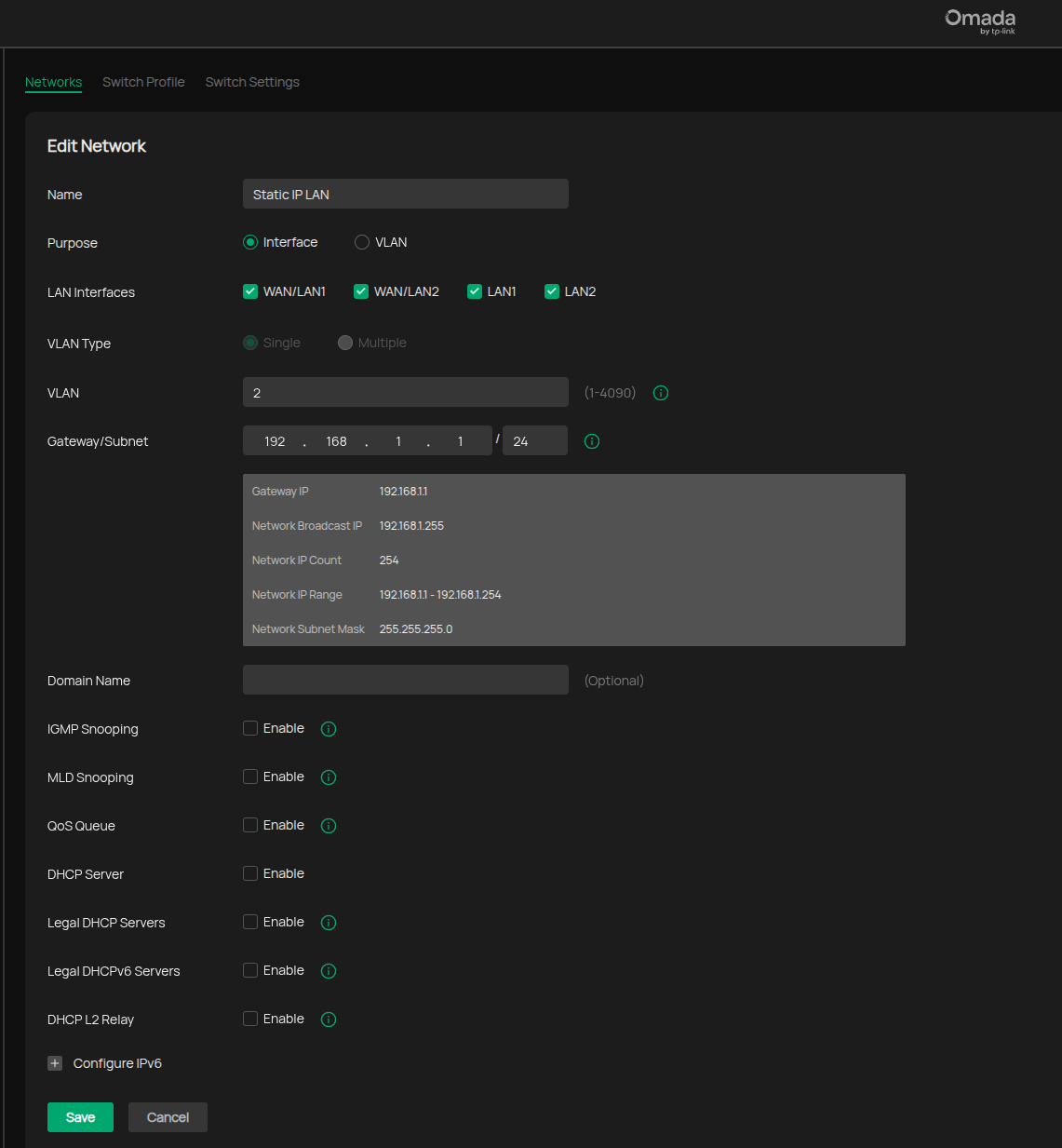This screenshot has width=1062, height=1148.
Task: Click the info icon next to VLAN field
Action: 661,393
